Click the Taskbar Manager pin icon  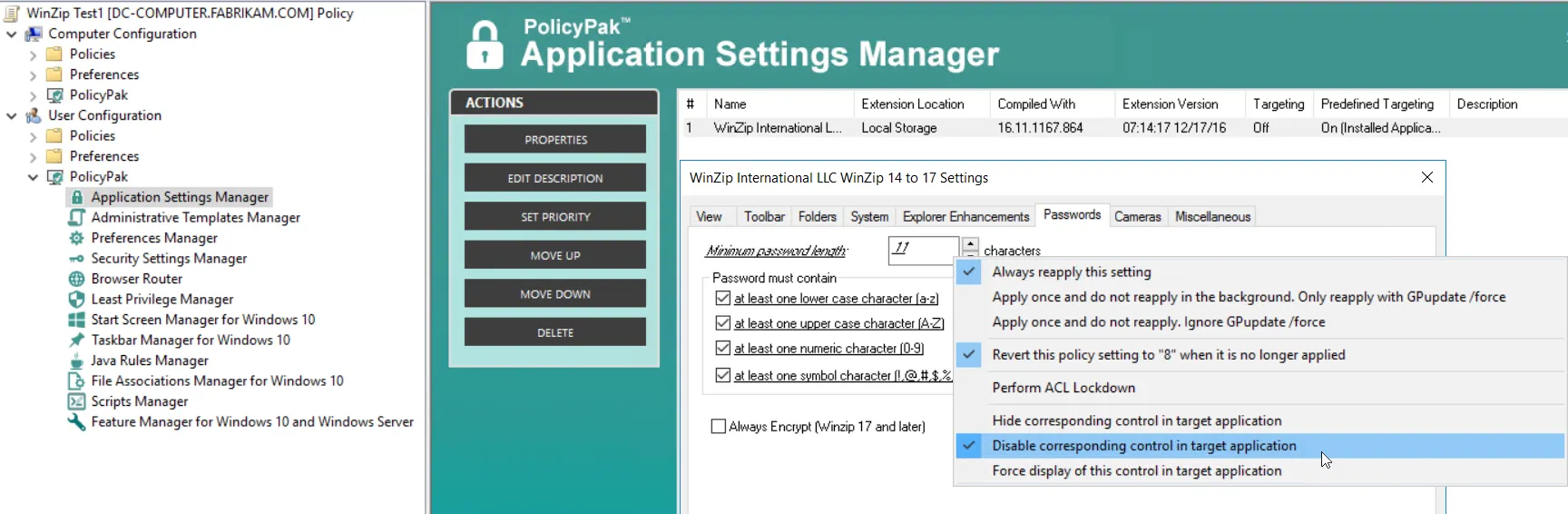pyautogui.click(x=77, y=340)
